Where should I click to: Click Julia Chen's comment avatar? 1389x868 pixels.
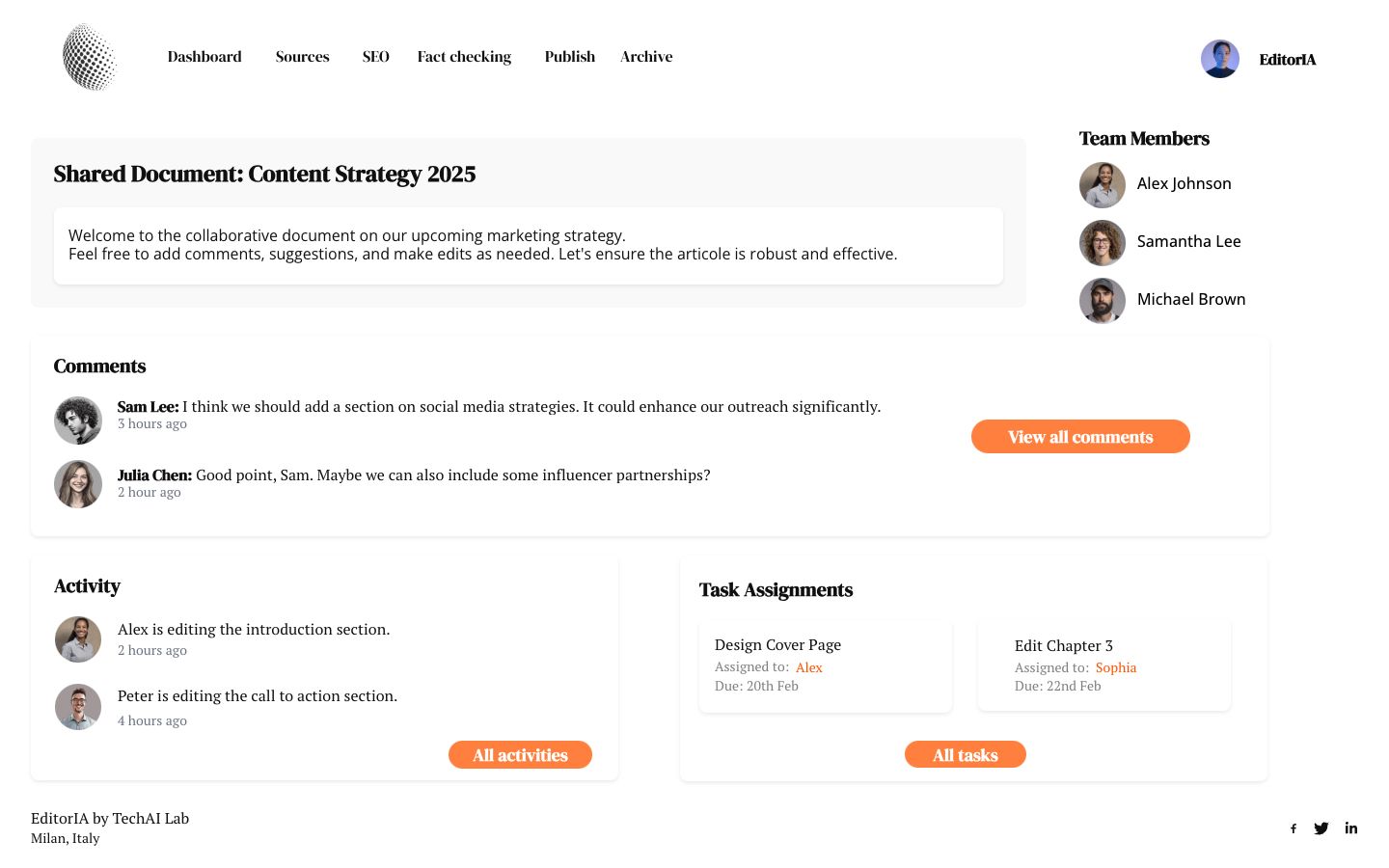pos(78,484)
